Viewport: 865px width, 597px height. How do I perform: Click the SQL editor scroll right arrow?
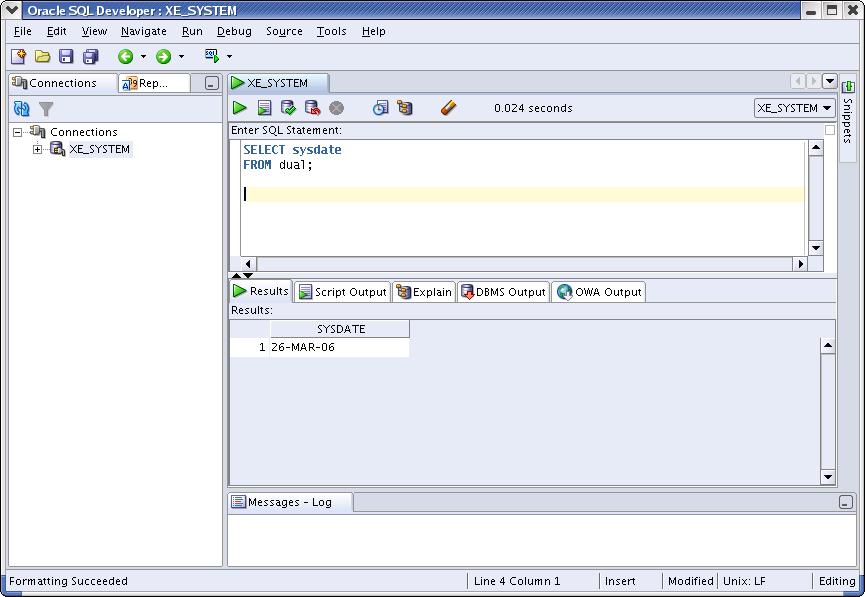800,264
